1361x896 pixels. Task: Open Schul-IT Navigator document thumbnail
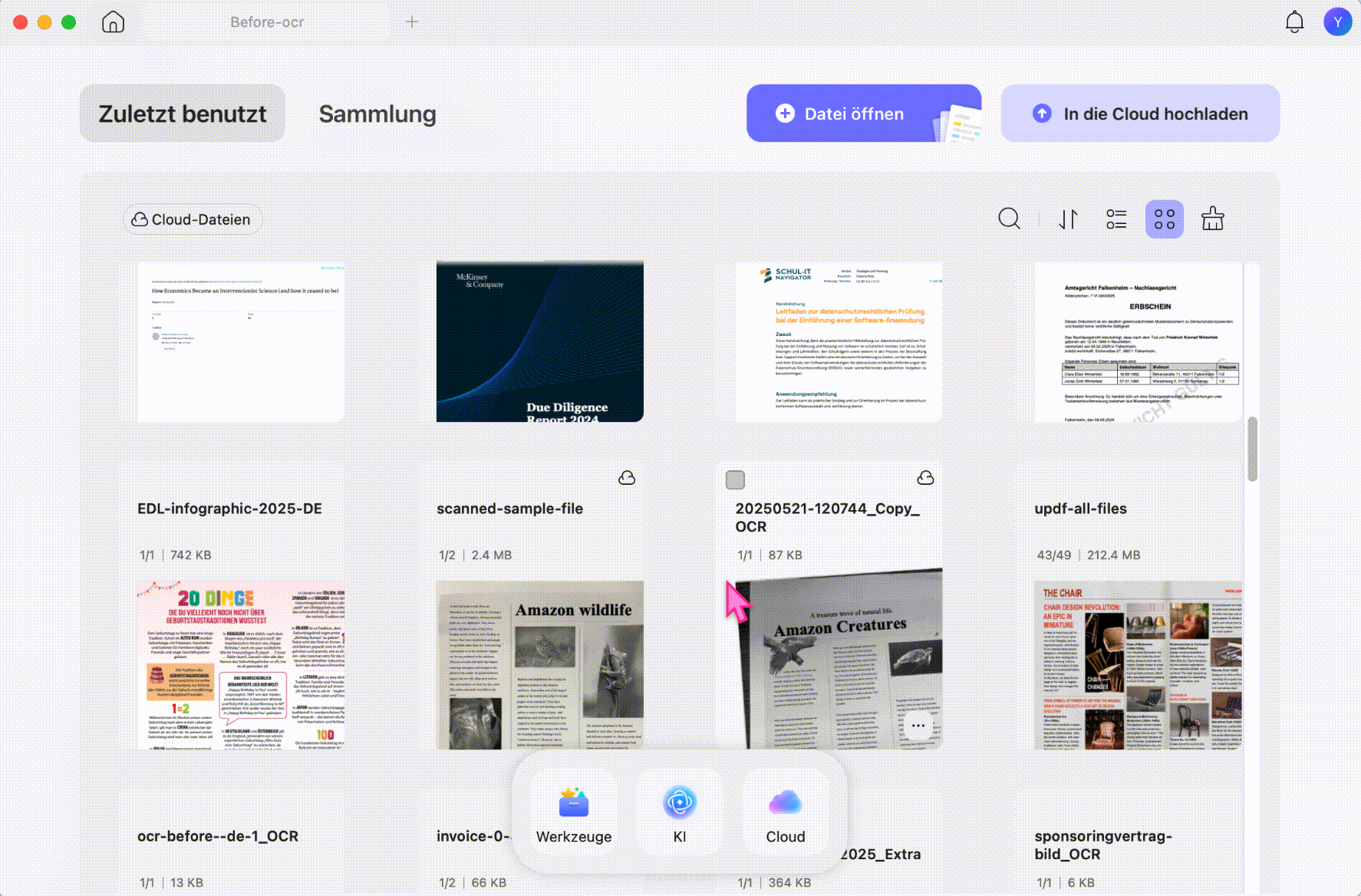839,341
